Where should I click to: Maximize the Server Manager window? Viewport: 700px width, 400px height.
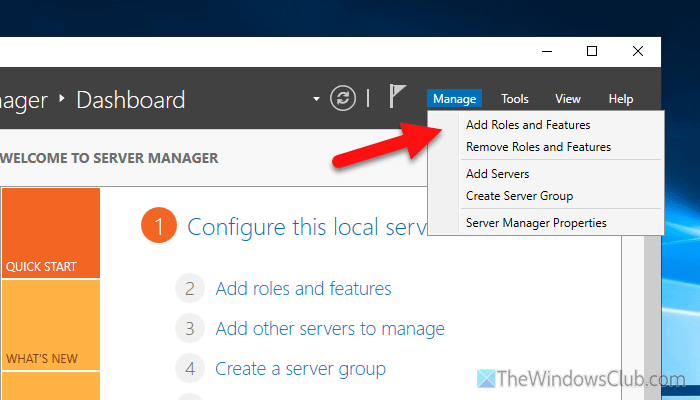pos(592,51)
